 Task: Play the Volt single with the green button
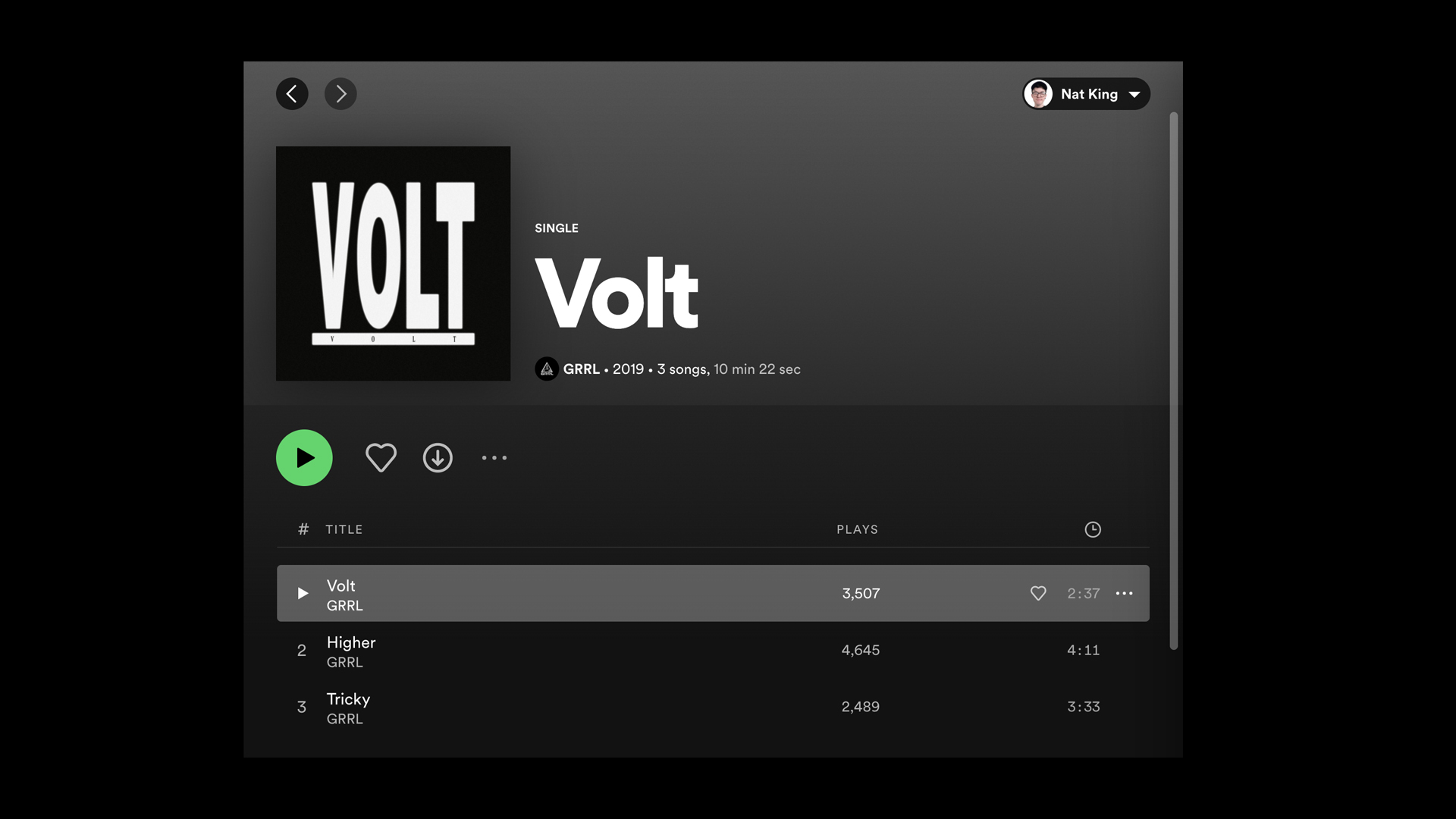pyautogui.click(x=304, y=458)
